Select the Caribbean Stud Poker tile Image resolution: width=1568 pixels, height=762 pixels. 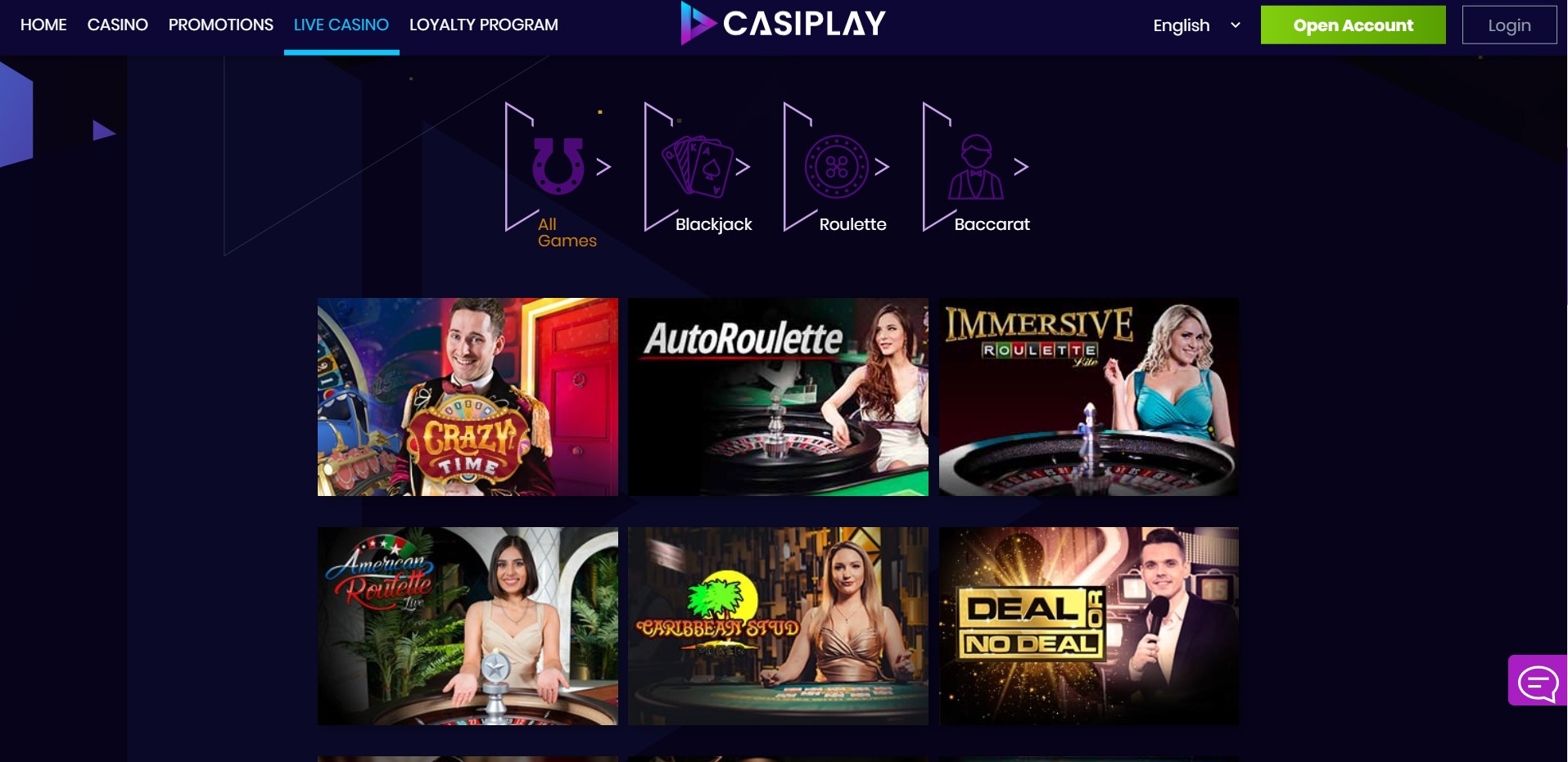tap(778, 626)
